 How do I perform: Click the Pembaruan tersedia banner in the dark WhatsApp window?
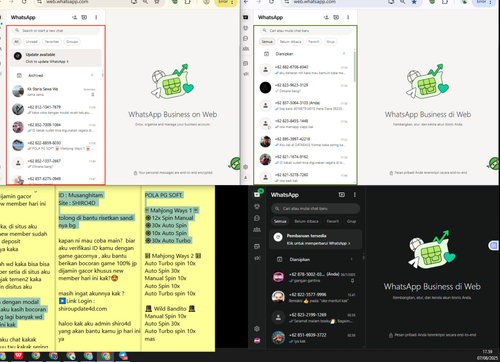tap(315, 239)
